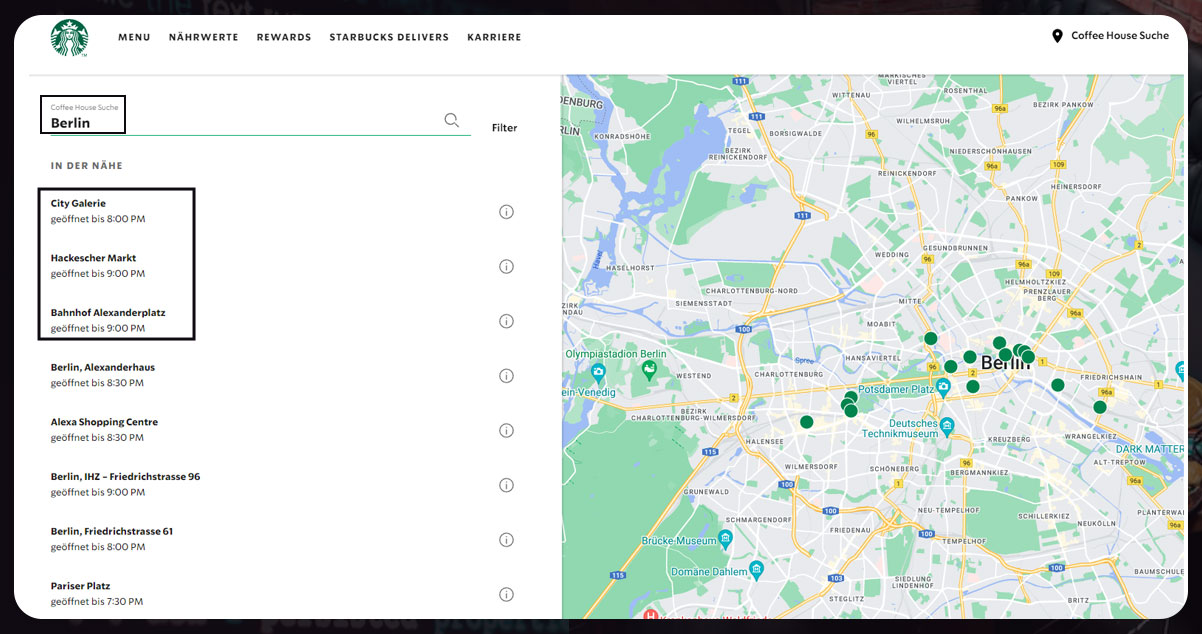
Task: Open the KARRIERE page
Action: point(494,37)
